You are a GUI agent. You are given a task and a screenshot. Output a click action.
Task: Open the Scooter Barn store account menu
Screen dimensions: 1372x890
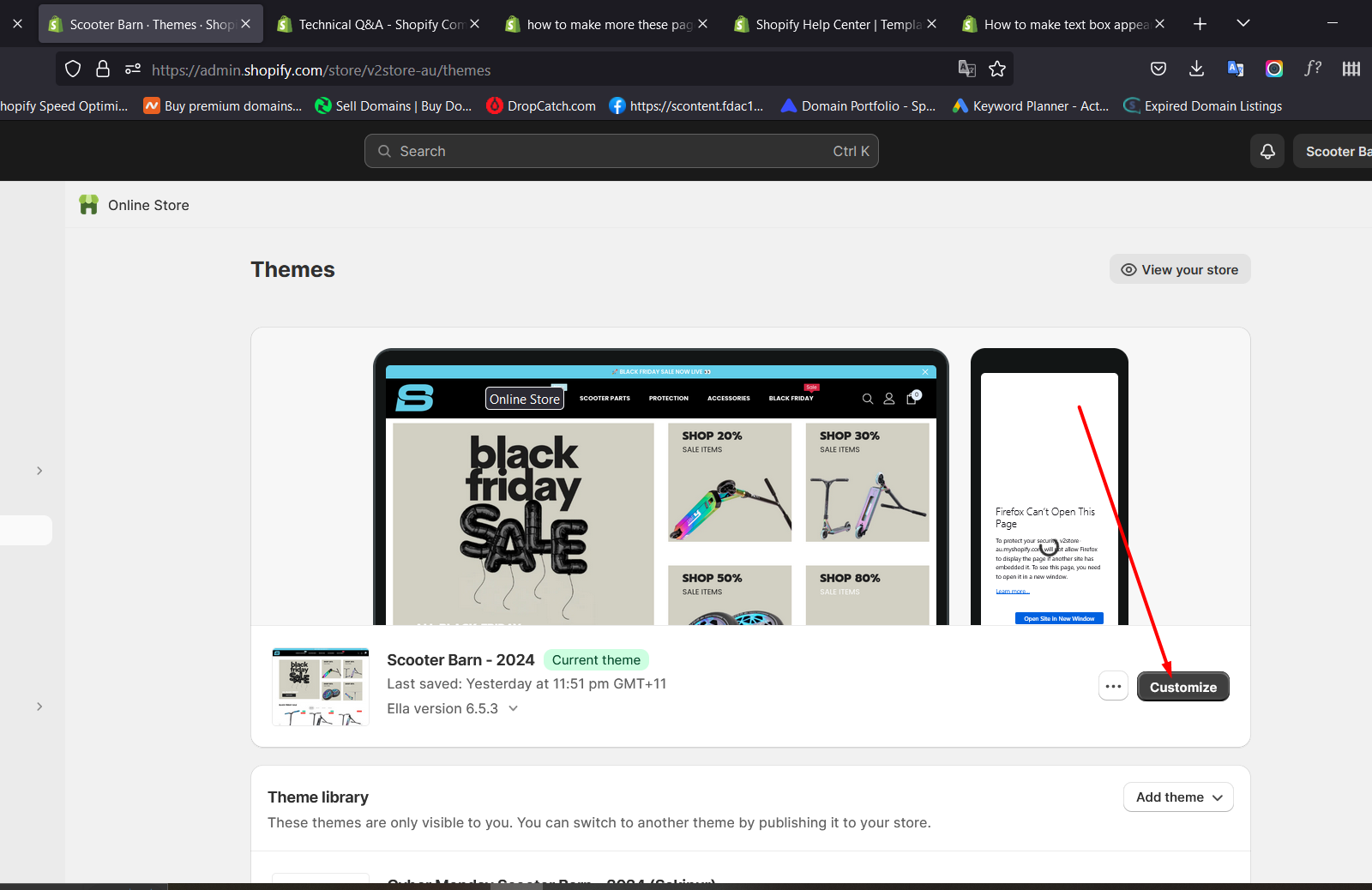tap(1333, 152)
